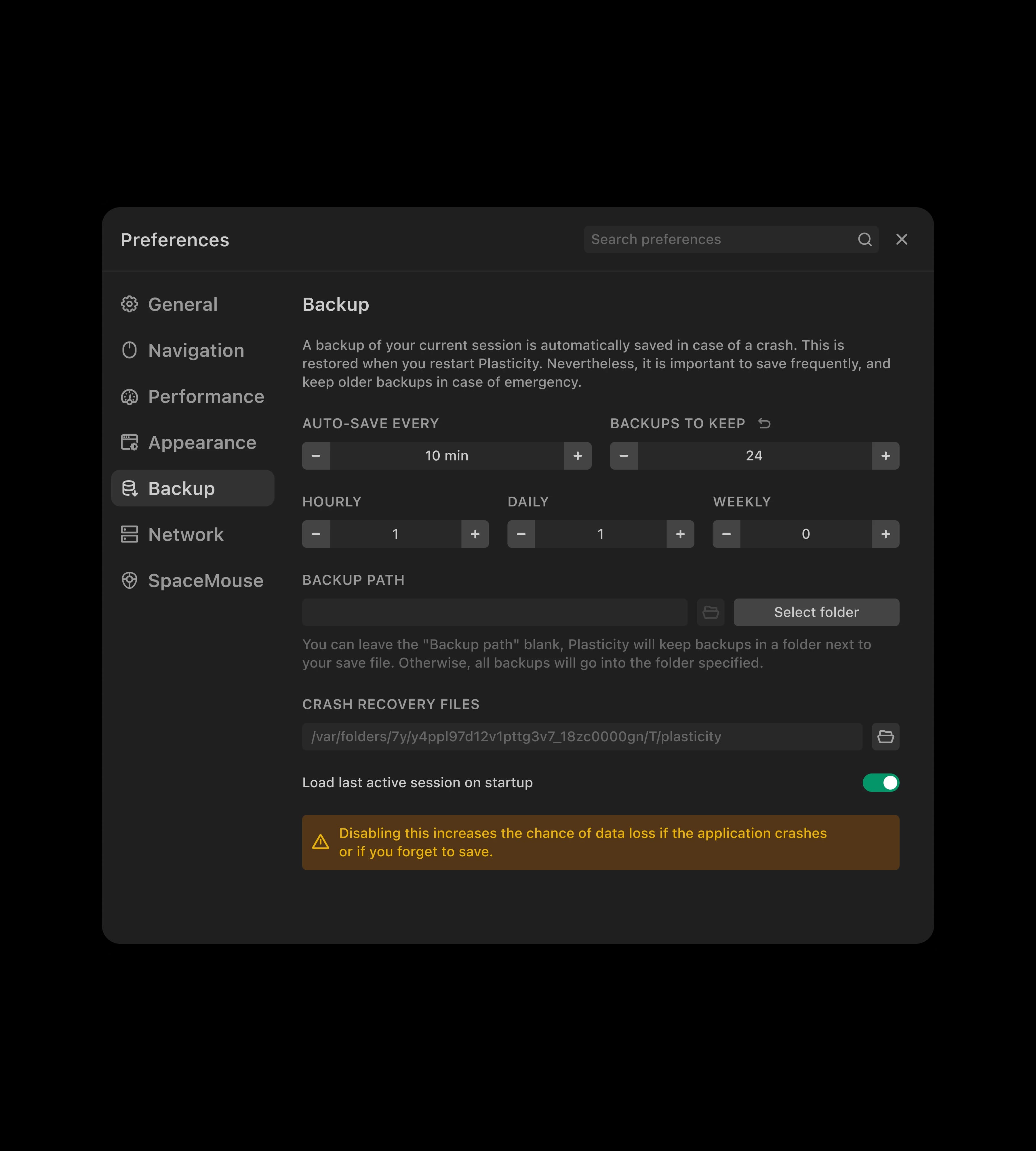Screen dimensions: 1036x1151
Task: Increase Daily backups value
Action: pos(680,534)
